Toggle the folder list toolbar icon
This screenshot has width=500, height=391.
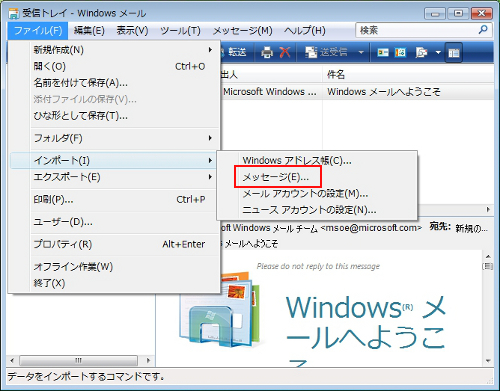tap(454, 52)
